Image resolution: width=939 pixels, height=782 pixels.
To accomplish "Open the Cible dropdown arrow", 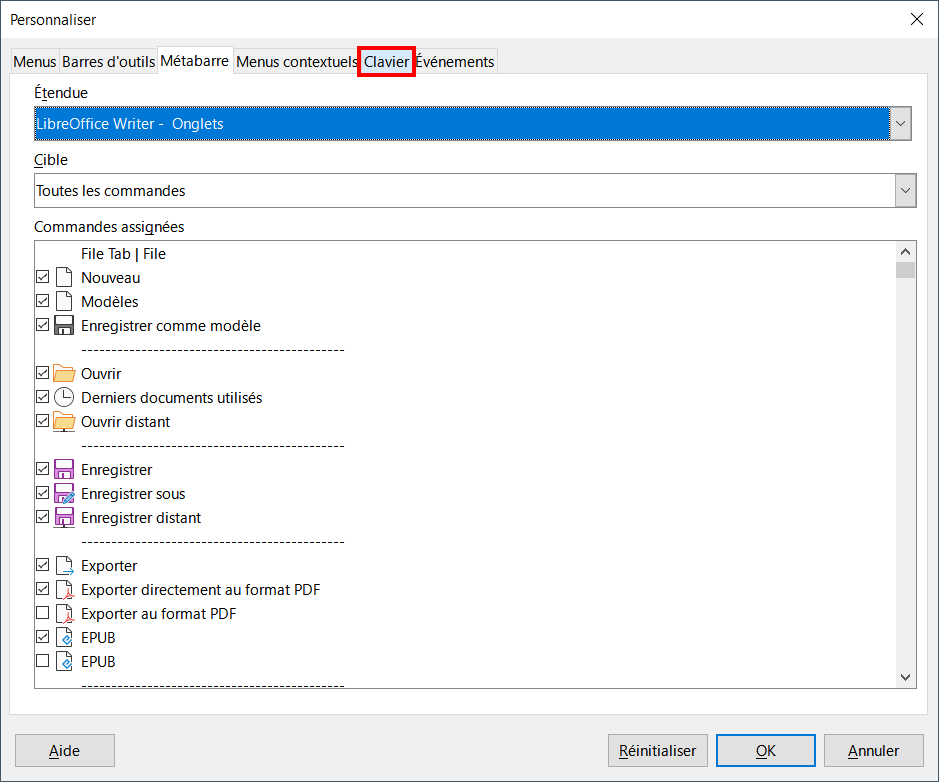I will (905, 190).
